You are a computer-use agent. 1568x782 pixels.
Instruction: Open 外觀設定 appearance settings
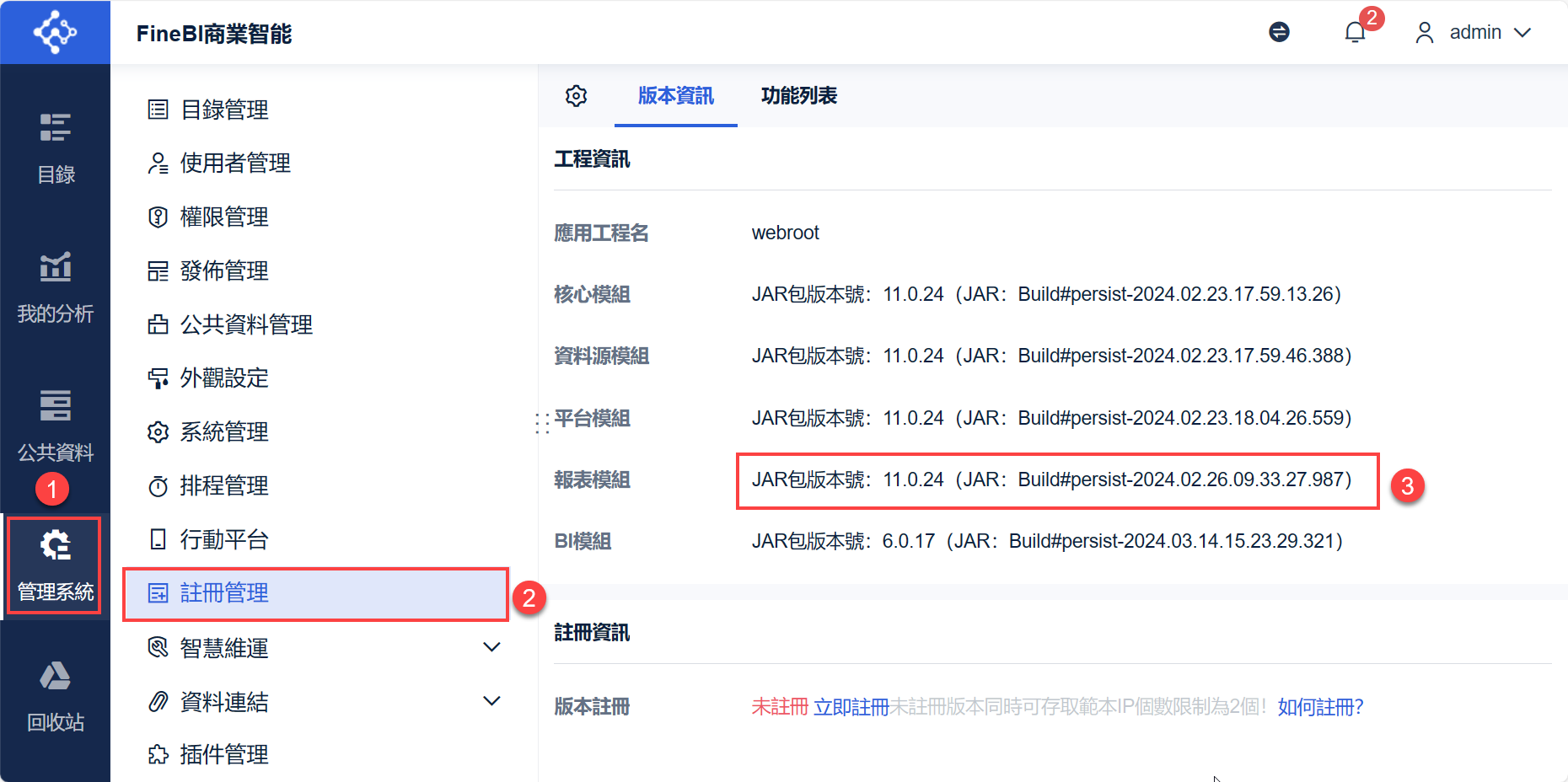pos(223,378)
